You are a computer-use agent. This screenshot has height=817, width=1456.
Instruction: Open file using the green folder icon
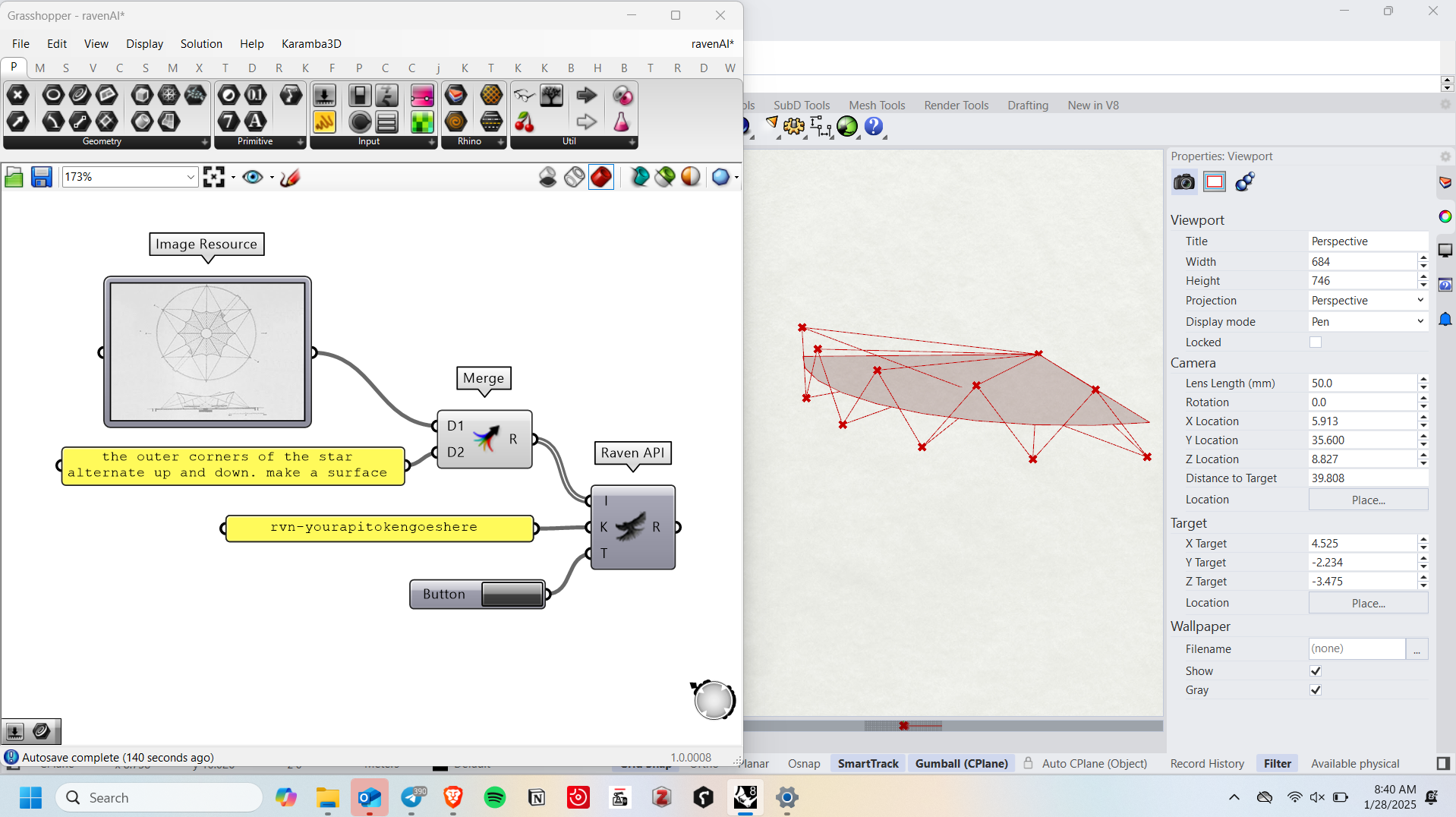pyautogui.click(x=14, y=177)
